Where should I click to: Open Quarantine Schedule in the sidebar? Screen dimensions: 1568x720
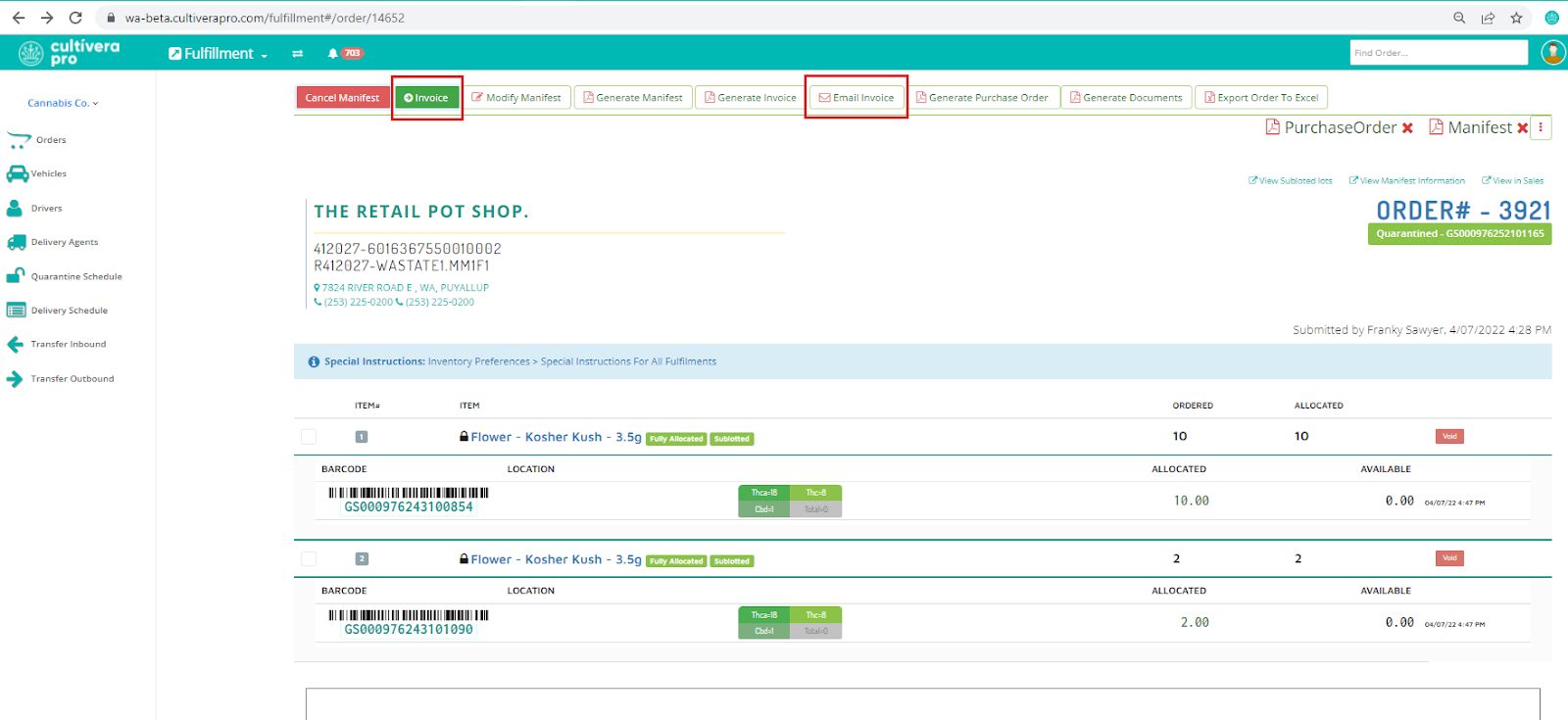(76, 277)
